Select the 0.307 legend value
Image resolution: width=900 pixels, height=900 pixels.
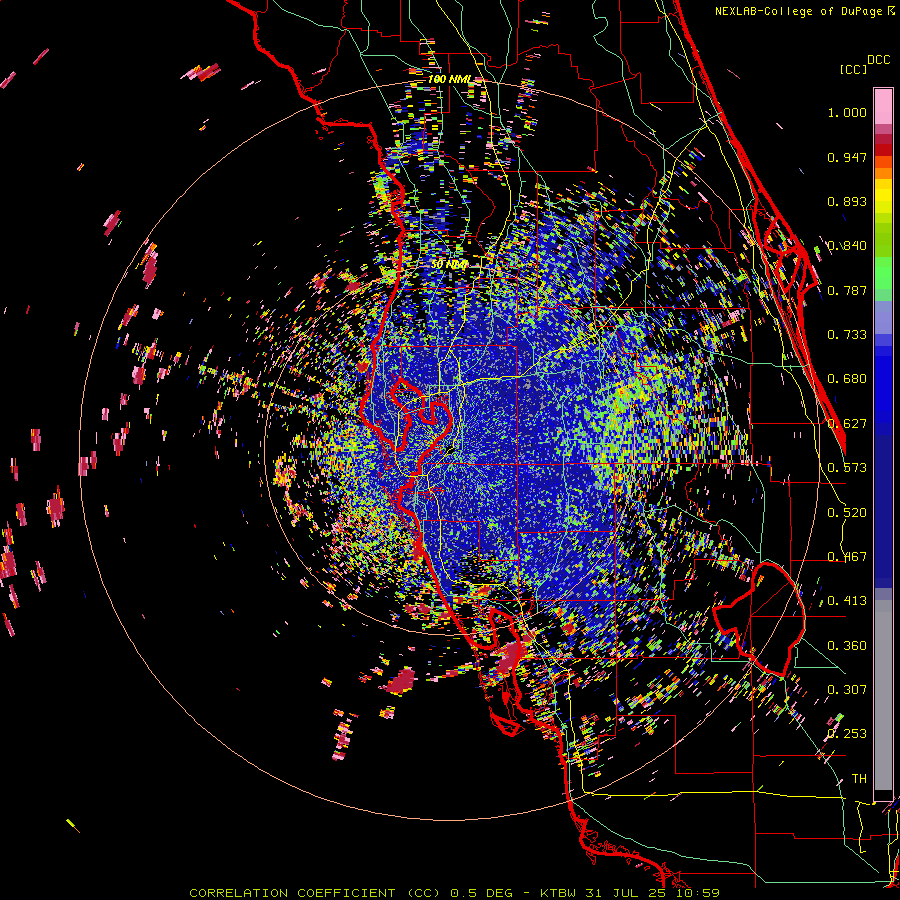pos(847,690)
